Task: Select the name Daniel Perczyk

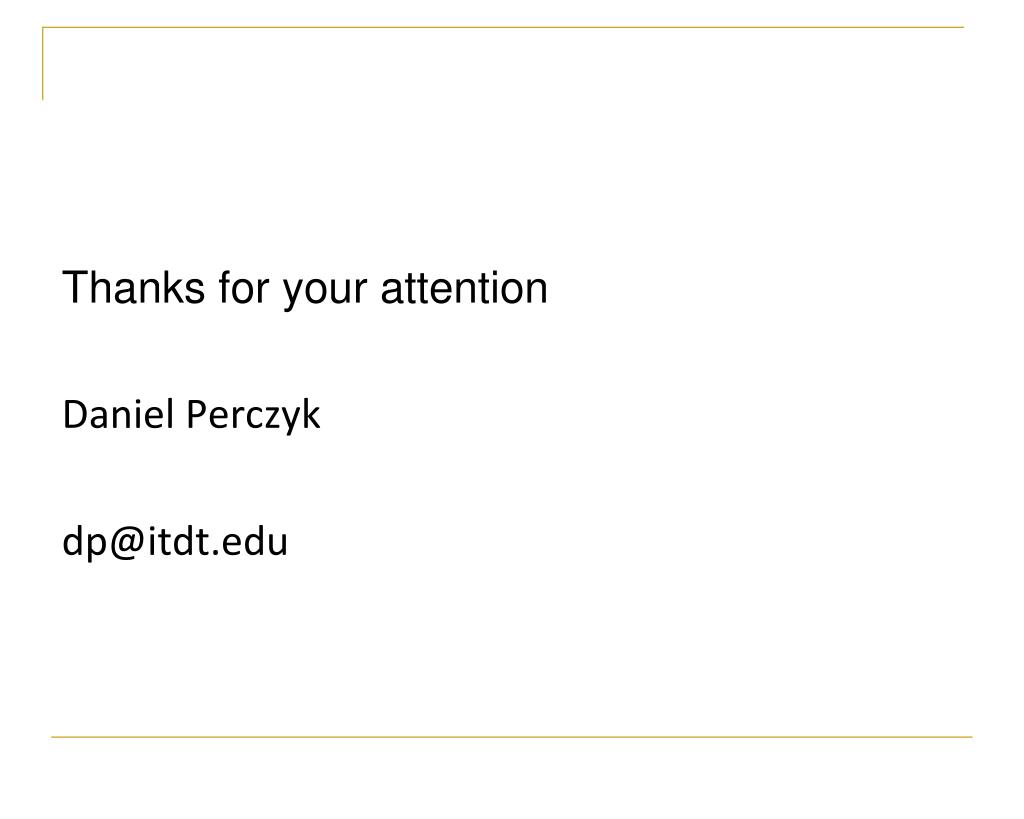Action: coord(191,415)
